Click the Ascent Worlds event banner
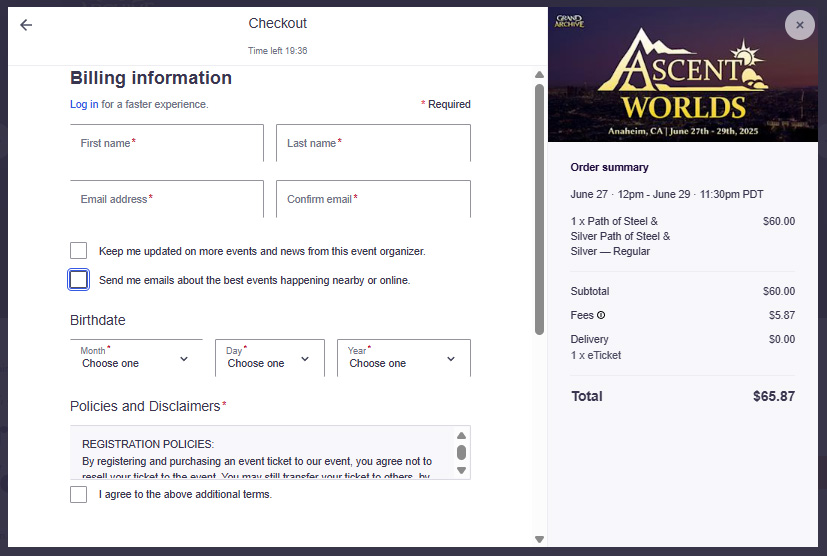Viewport: 827px width, 556px height. click(683, 74)
